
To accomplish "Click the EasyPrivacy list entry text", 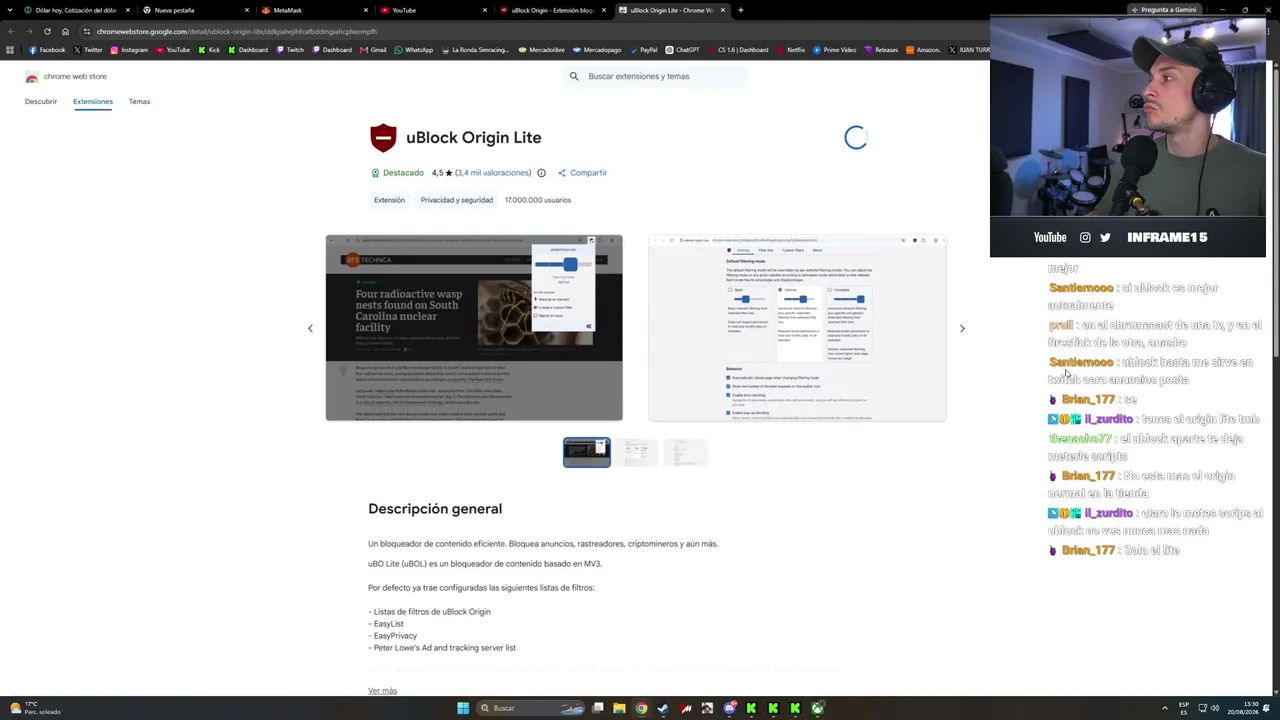I will [x=396, y=636].
